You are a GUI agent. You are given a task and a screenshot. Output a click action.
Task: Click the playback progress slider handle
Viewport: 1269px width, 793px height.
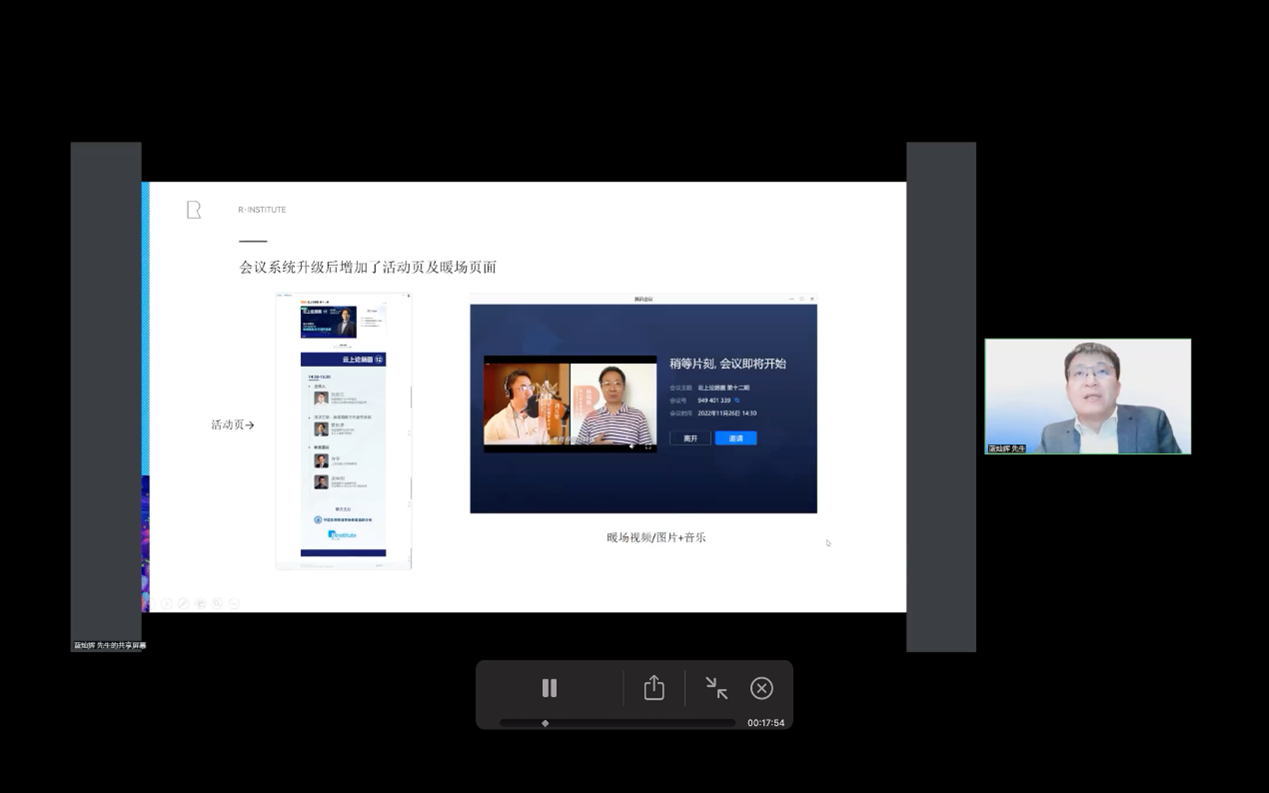[x=545, y=723]
